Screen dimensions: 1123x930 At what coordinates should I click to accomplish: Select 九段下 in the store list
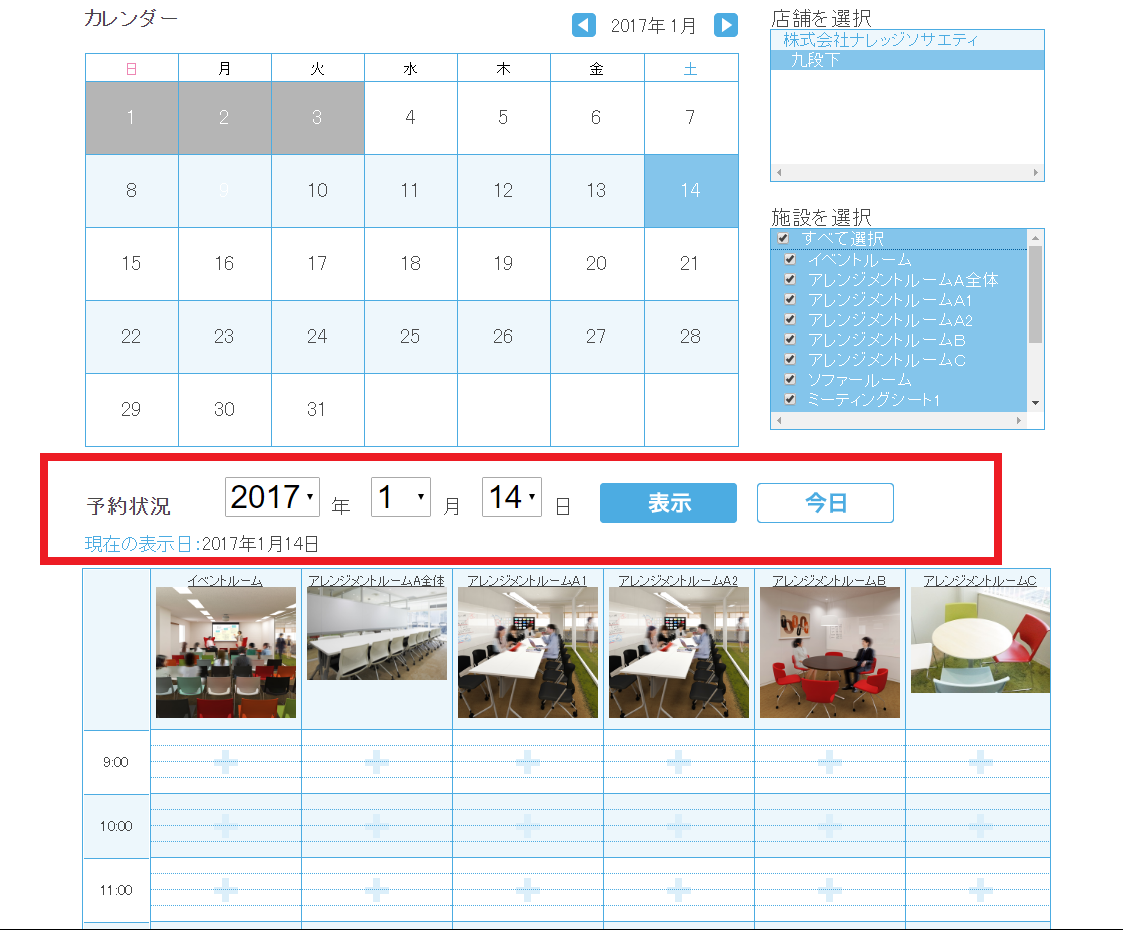point(815,60)
